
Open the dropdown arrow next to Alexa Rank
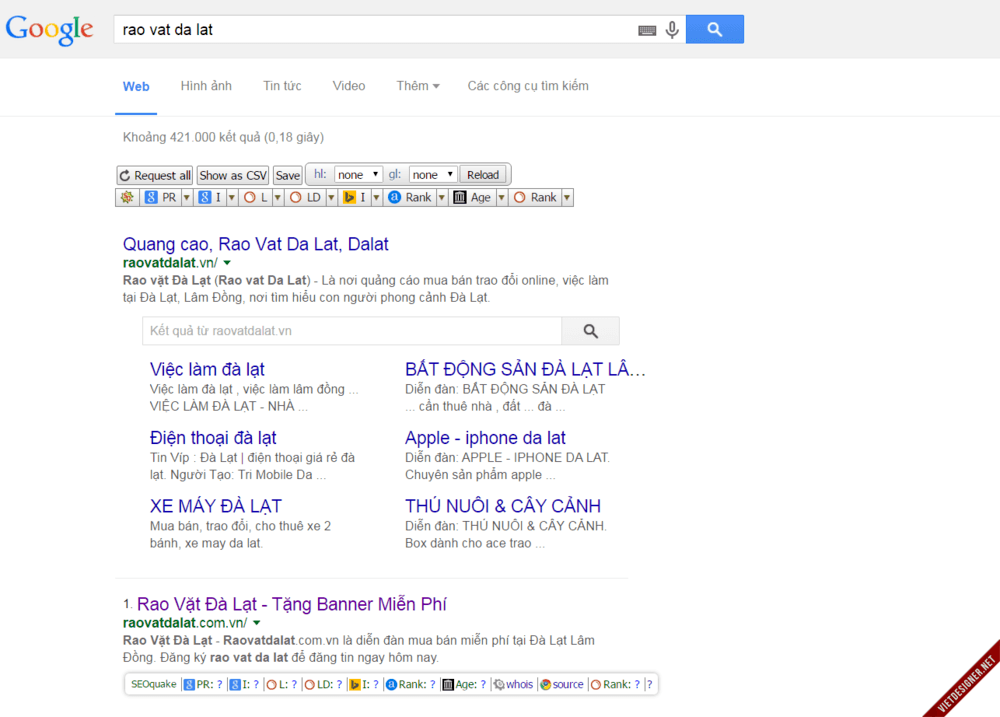coord(442,198)
